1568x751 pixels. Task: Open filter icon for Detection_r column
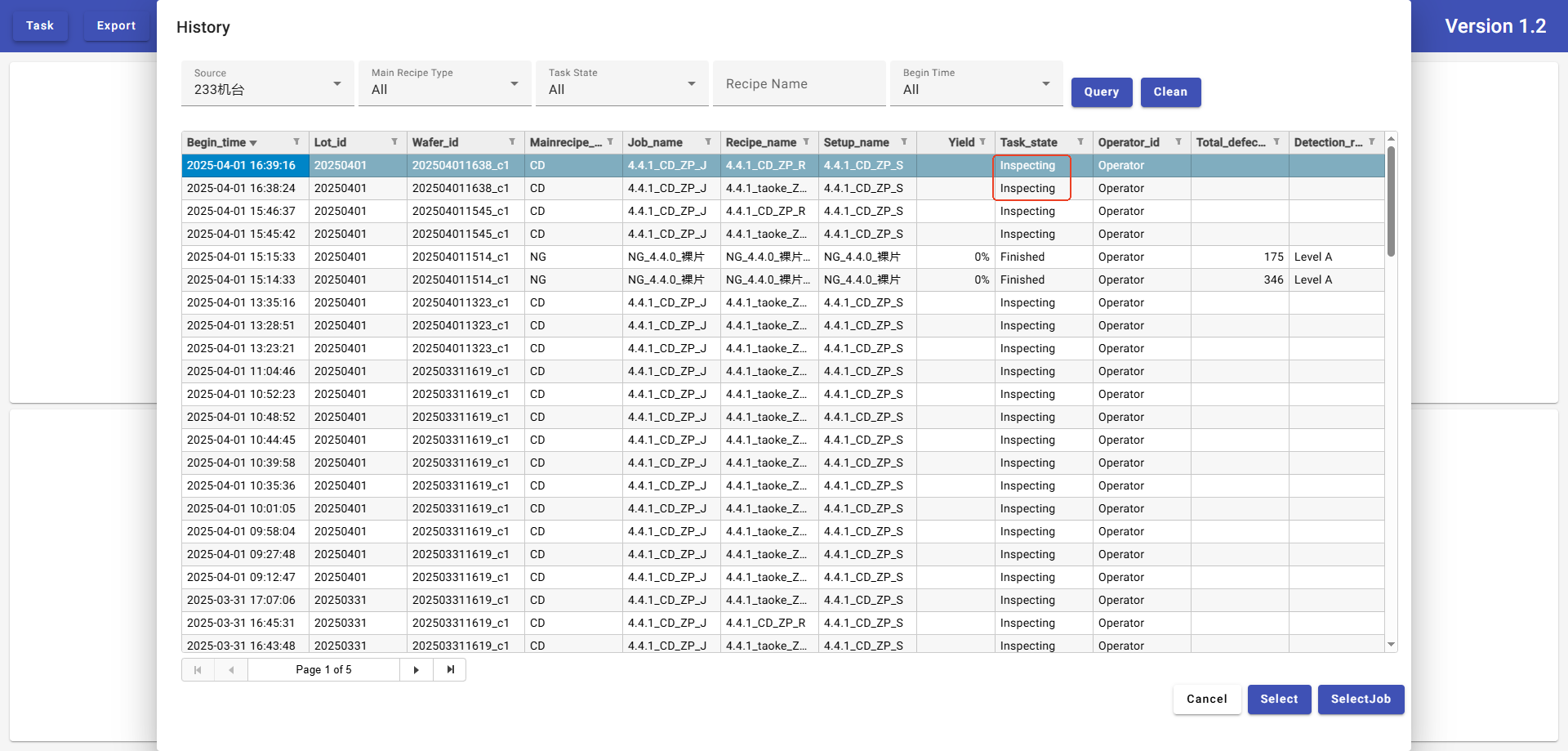point(1372,142)
